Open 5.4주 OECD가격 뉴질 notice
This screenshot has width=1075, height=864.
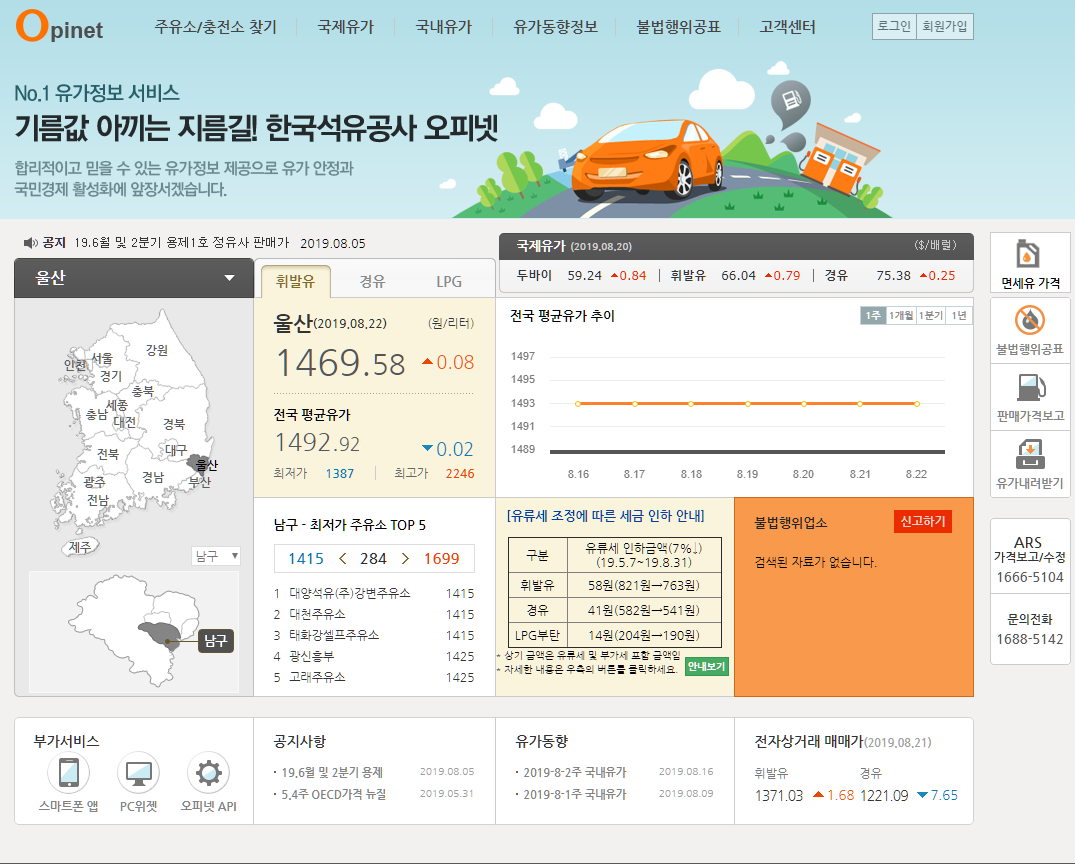[x=334, y=794]
